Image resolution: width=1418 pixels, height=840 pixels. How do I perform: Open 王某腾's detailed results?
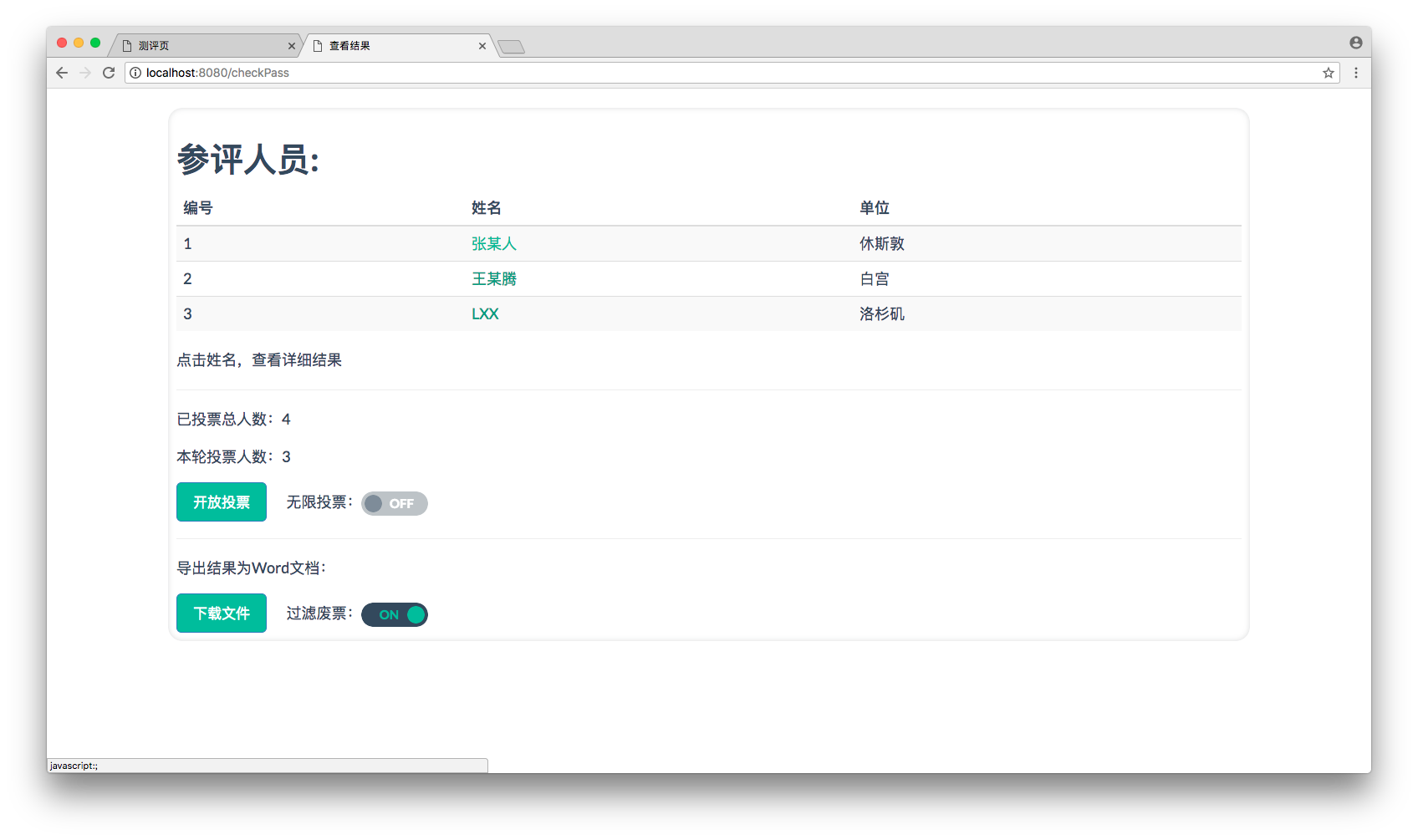494,278
